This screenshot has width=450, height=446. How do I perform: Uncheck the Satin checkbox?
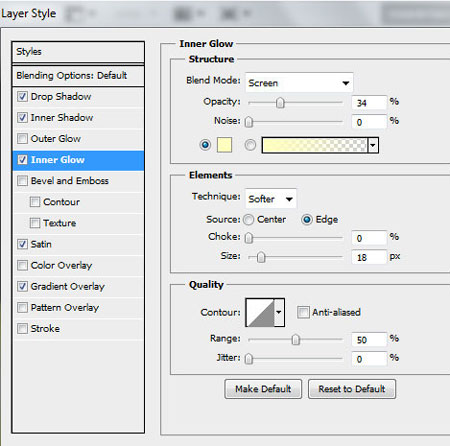pyautogui.click(x=22, y=244)
